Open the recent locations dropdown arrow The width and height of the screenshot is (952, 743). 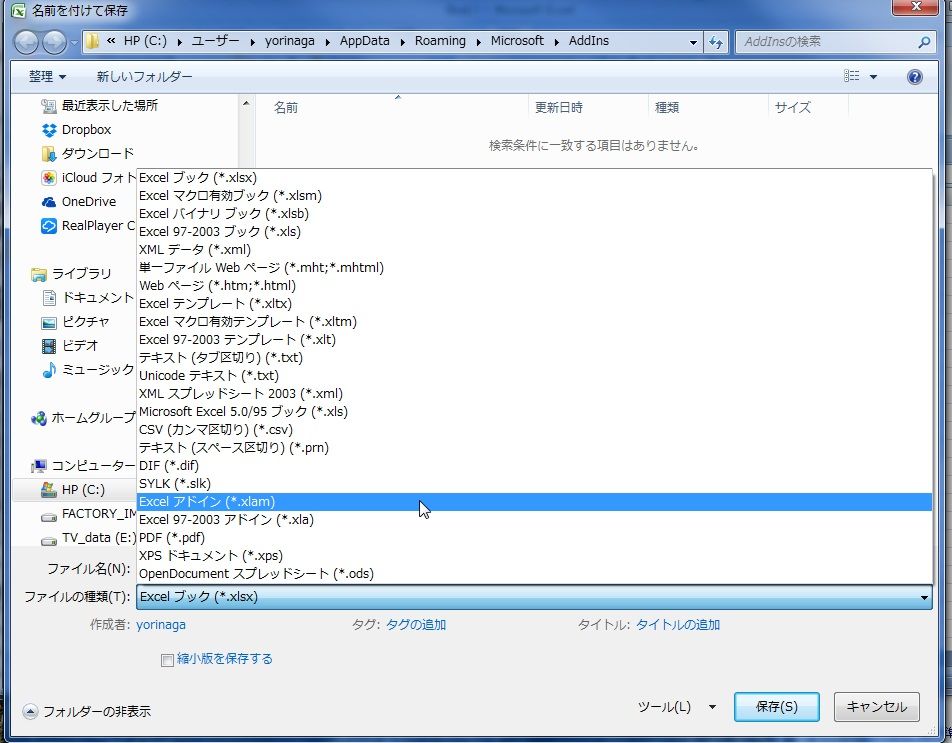(x=74, y=42)
